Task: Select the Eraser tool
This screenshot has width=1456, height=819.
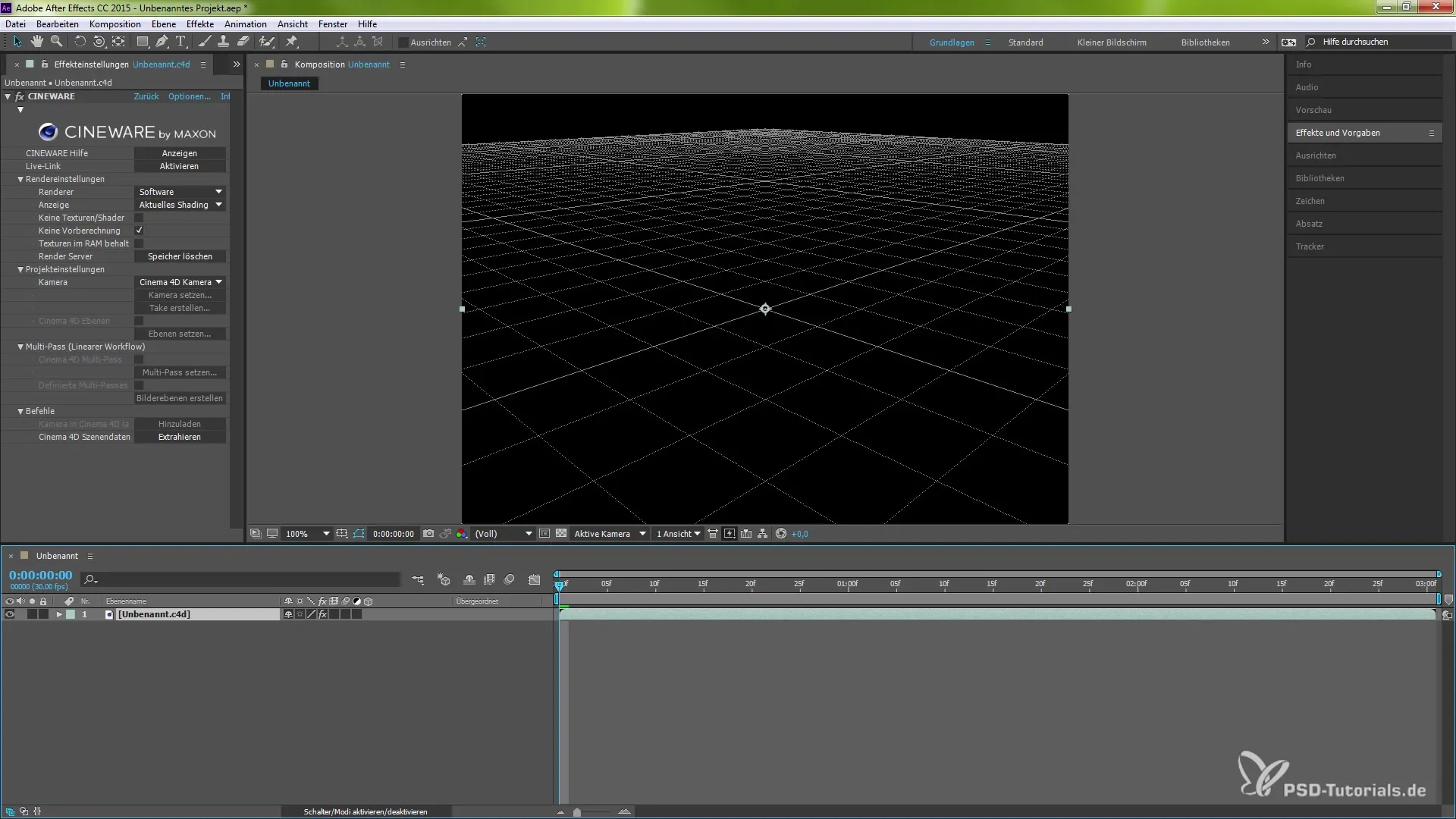Action: 243,42
